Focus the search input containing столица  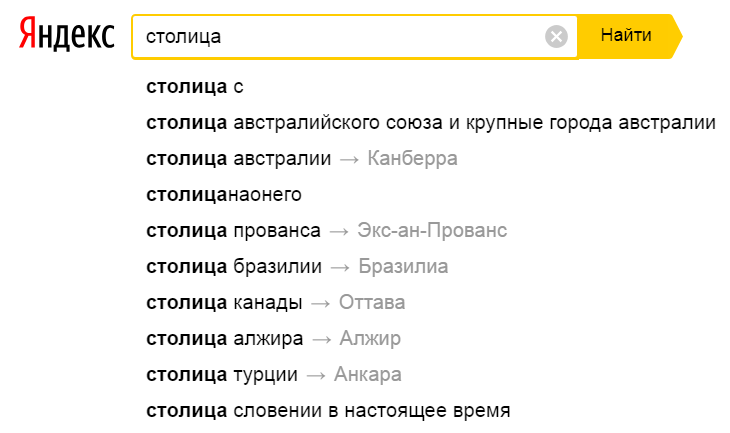(x=345, y=37)
